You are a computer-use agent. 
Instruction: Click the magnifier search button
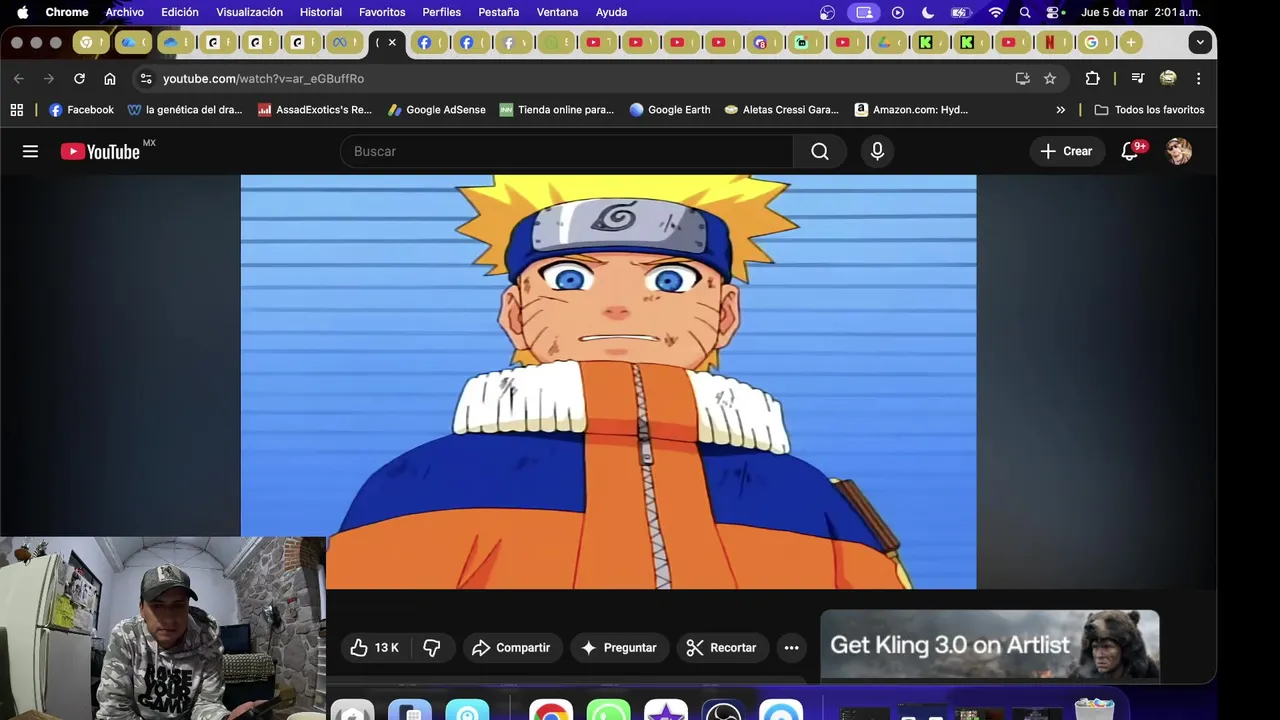820,151
